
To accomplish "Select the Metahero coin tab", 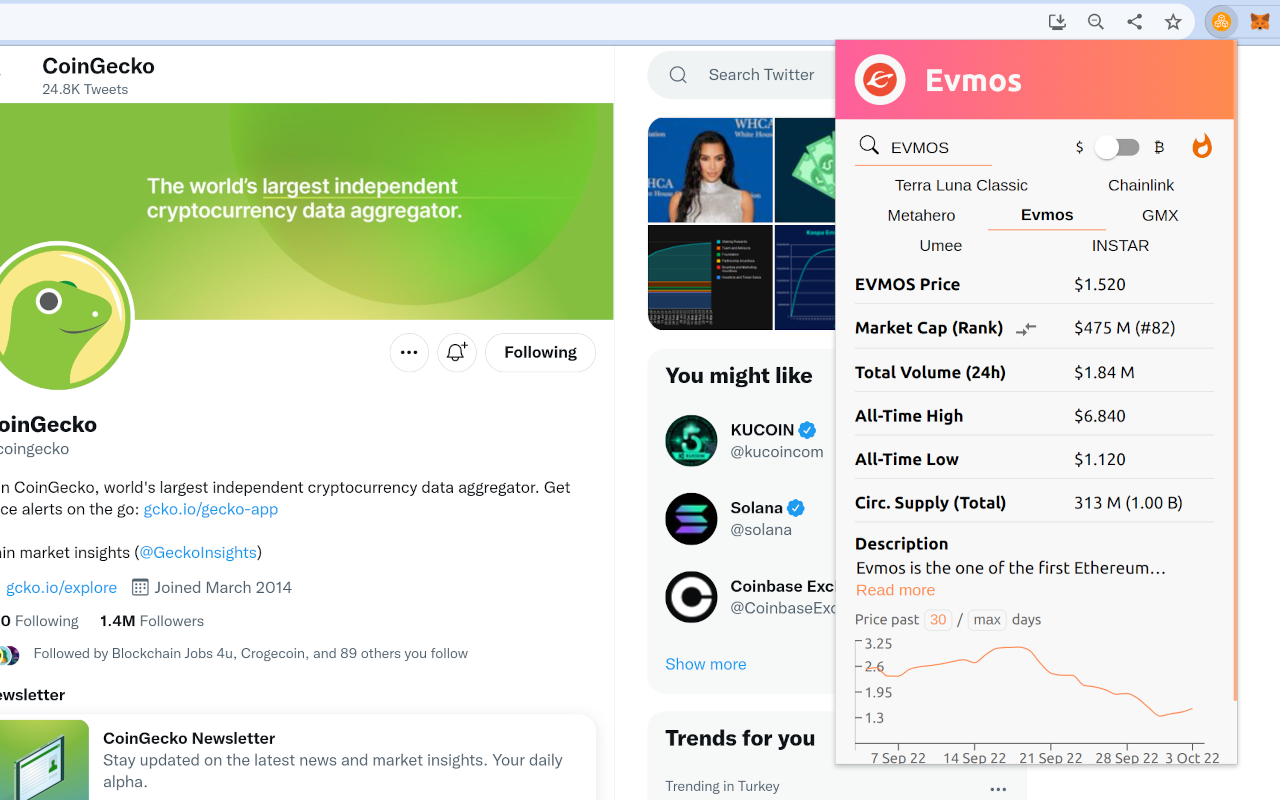I will [921, 215].
